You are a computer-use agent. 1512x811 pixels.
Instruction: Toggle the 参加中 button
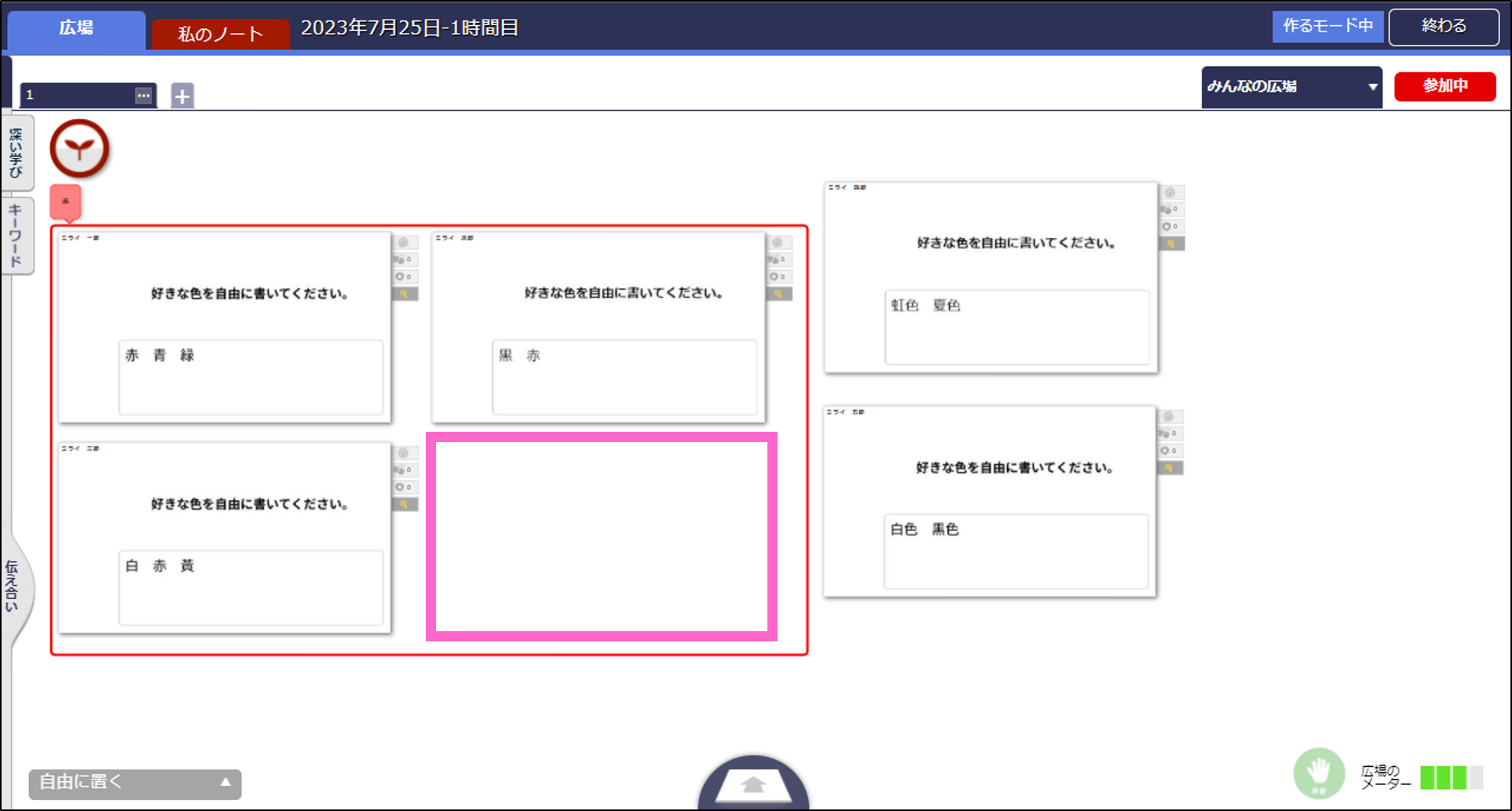[1445, 86]
